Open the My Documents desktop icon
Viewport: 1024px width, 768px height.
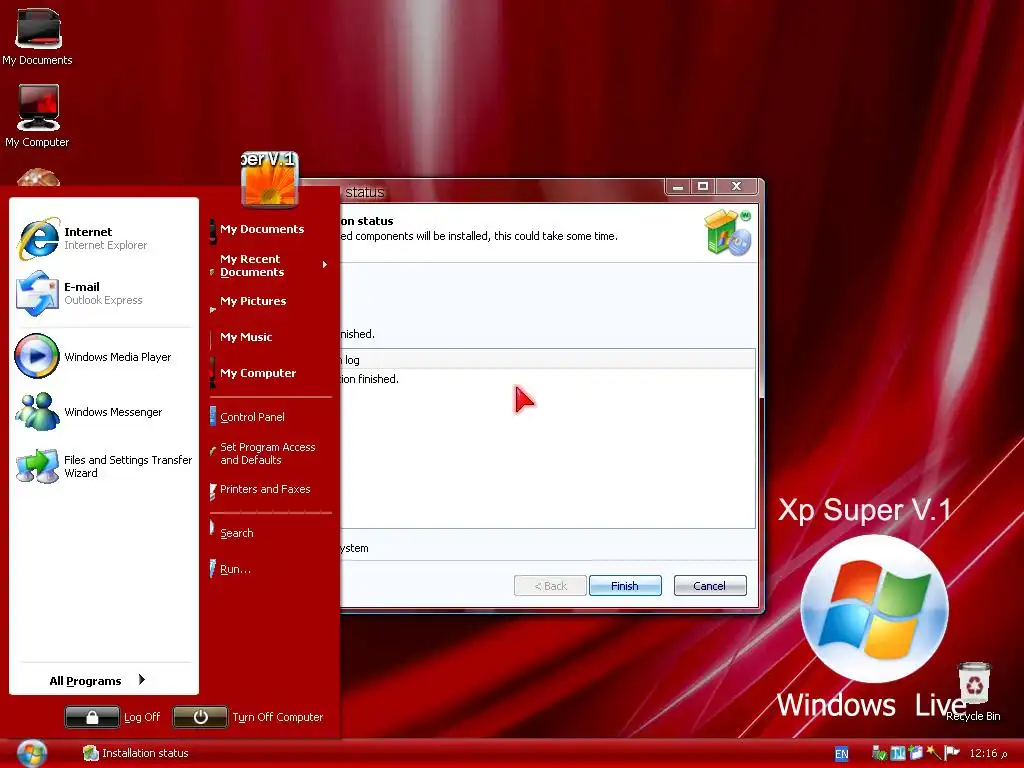(37, 37)
